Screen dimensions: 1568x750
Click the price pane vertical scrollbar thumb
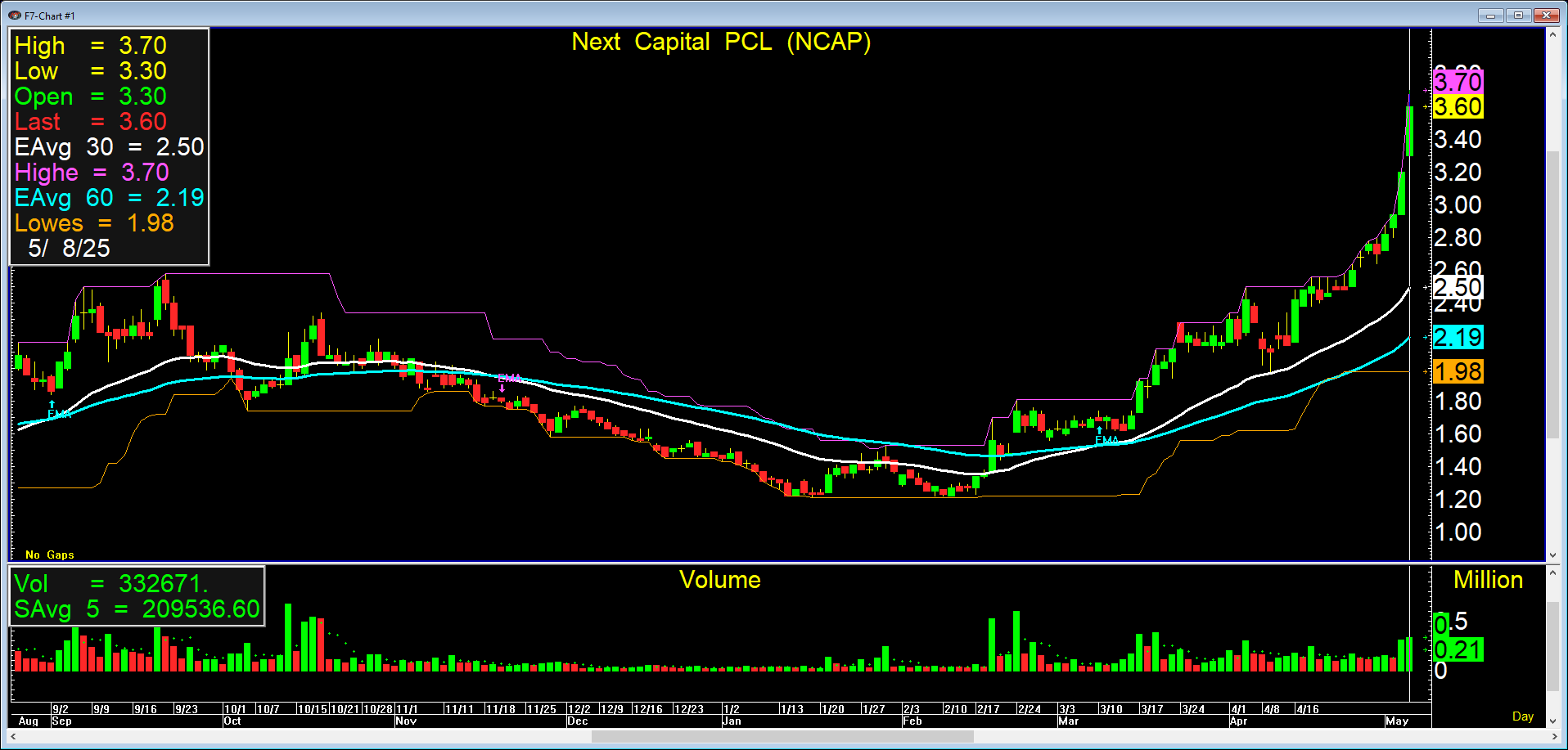[x=1552, y=294]
